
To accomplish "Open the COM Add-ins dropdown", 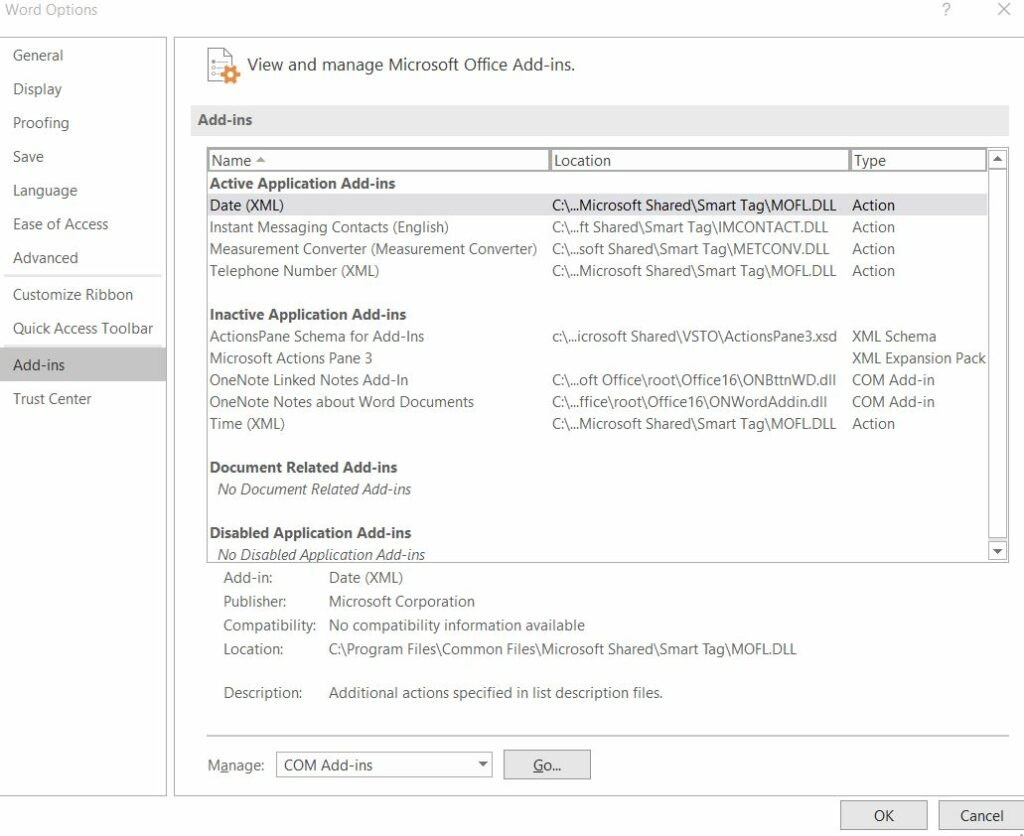I will click(384, 764).
